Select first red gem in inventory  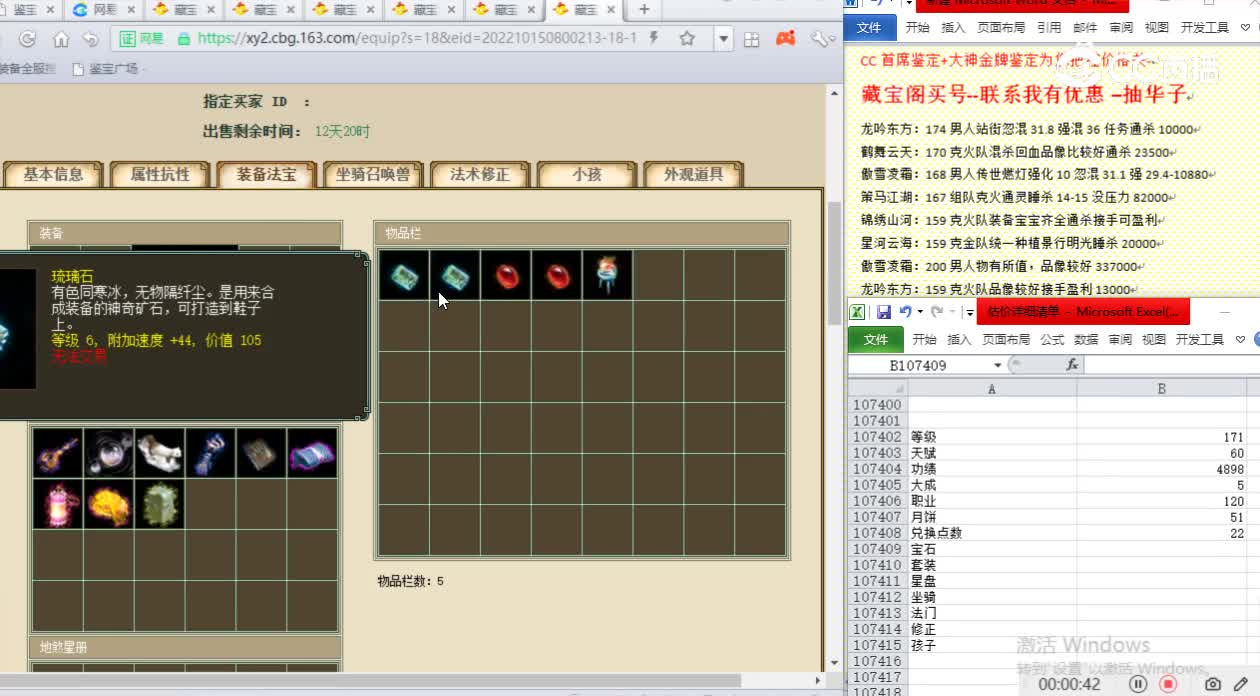click(506, 275)
